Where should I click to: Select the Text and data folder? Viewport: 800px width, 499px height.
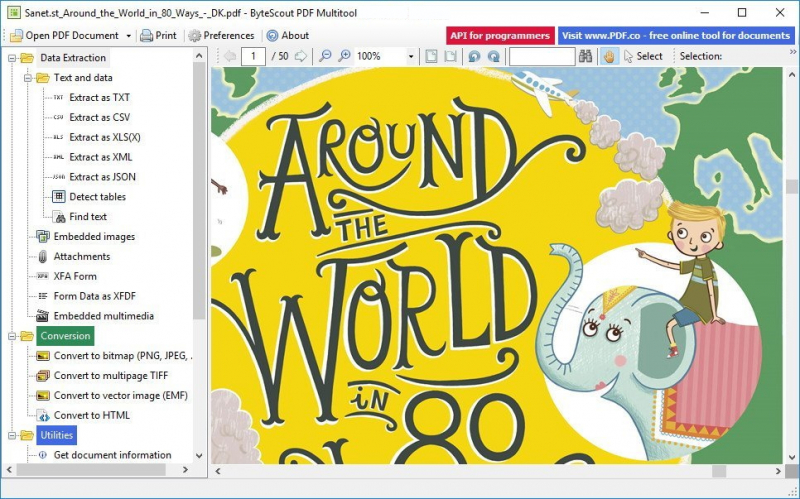pos(83,78)
